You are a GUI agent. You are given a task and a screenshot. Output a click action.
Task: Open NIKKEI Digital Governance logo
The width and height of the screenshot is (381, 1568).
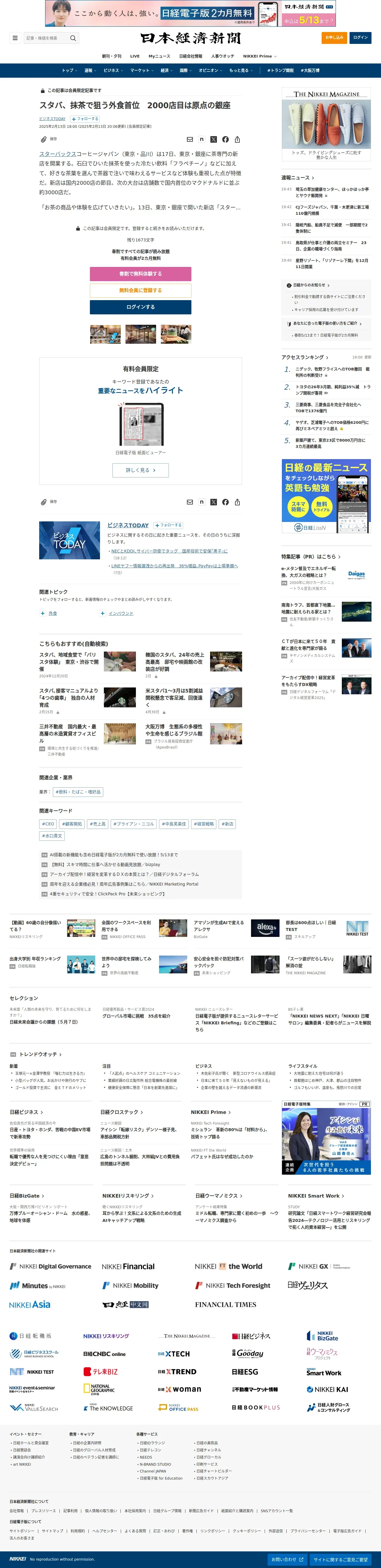click(50, 1266)
